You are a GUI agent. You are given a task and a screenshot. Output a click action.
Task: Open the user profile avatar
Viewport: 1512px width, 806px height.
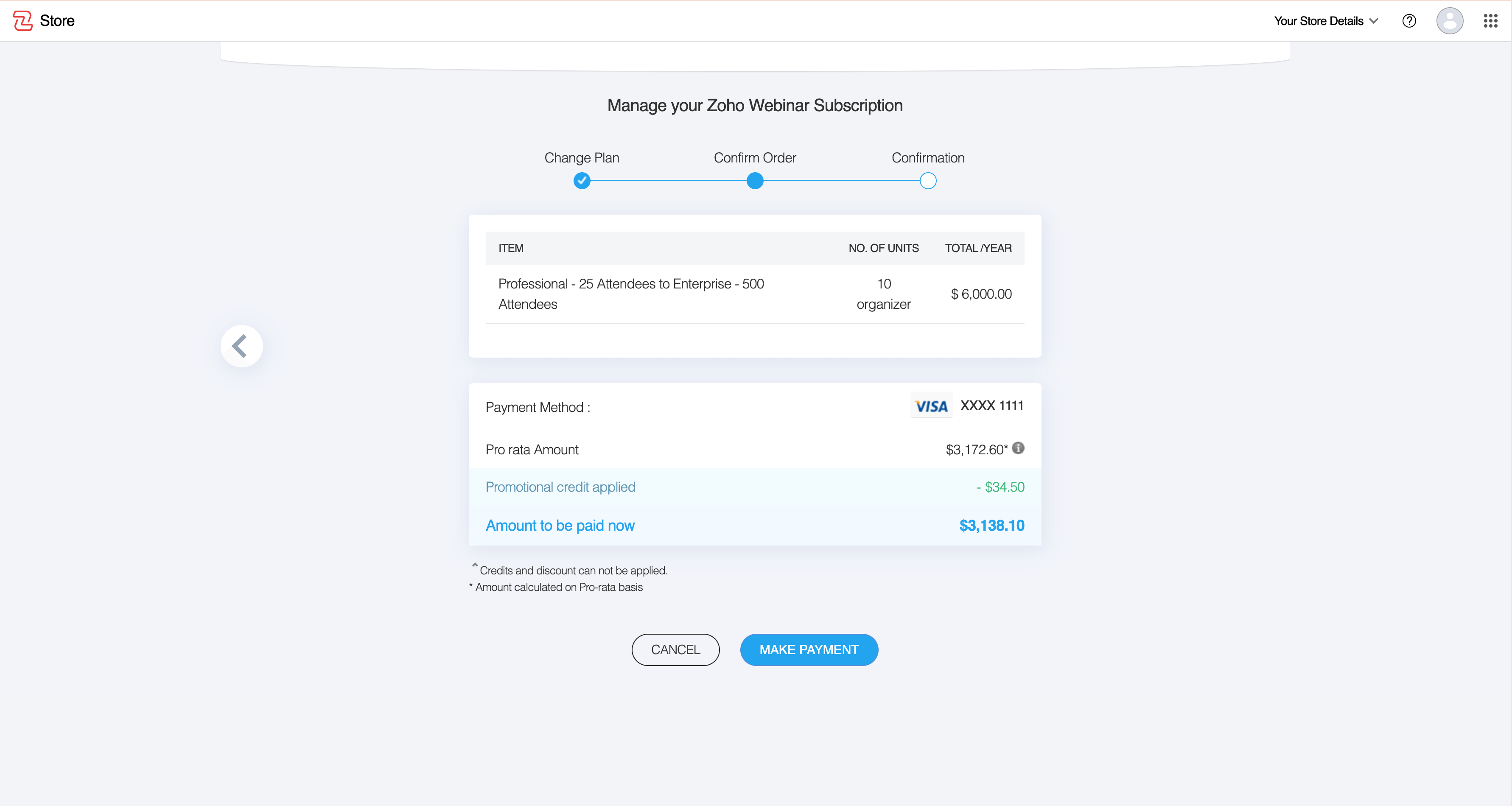[1449, 21]
